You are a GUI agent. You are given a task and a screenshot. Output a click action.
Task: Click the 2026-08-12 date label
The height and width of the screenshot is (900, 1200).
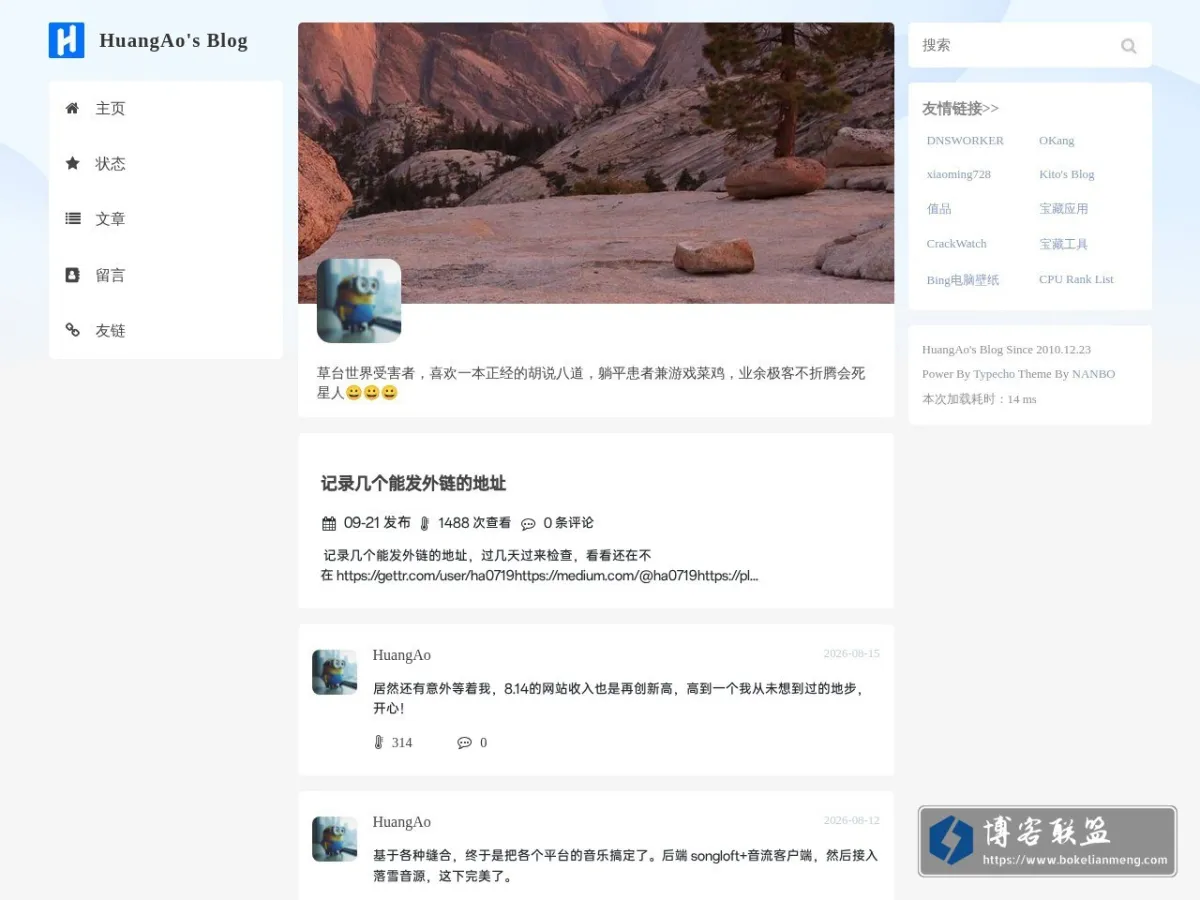click(x=851, y=820)
